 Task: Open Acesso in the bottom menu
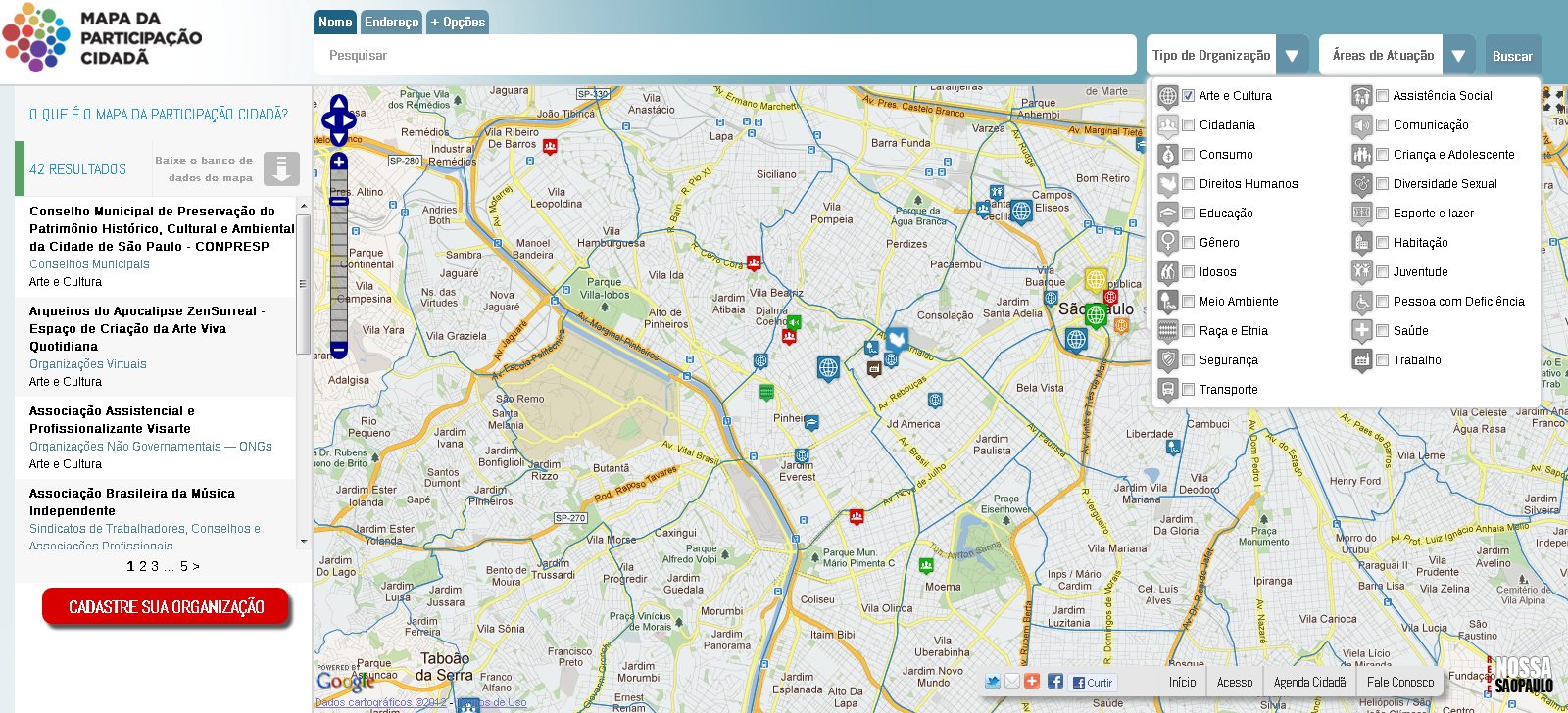1235,683
